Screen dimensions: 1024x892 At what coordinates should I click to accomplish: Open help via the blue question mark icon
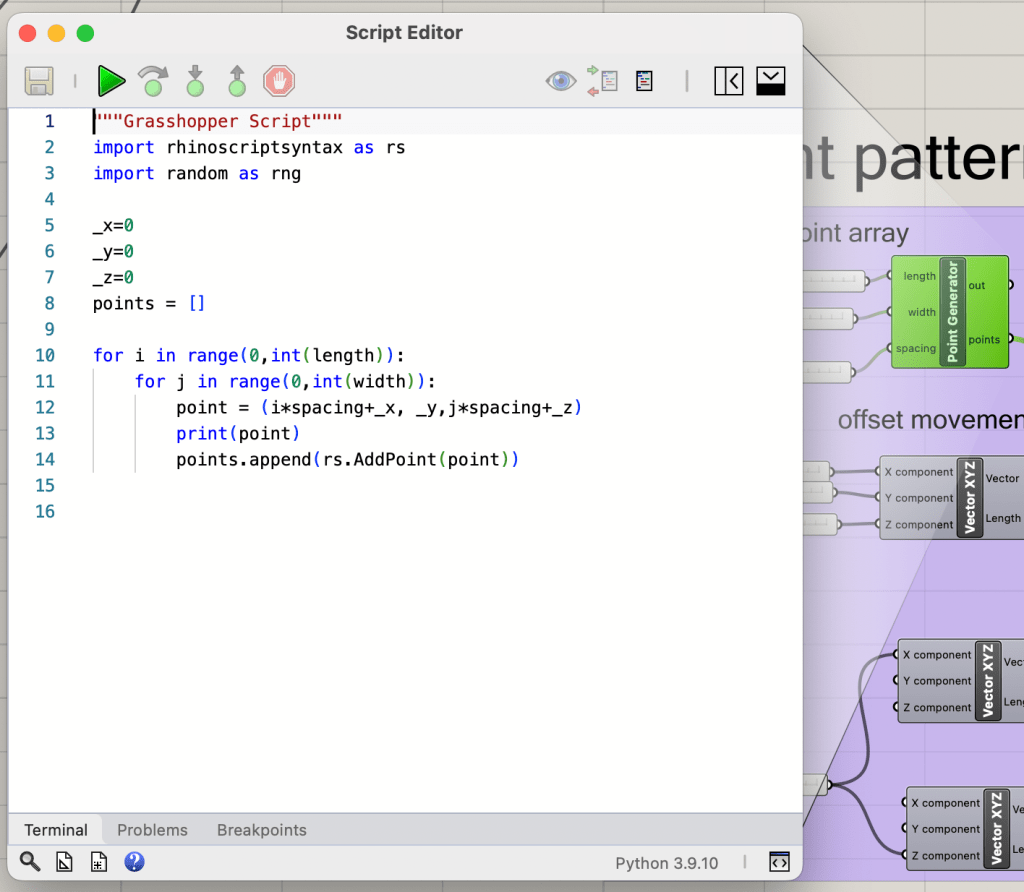click(134, 862)
